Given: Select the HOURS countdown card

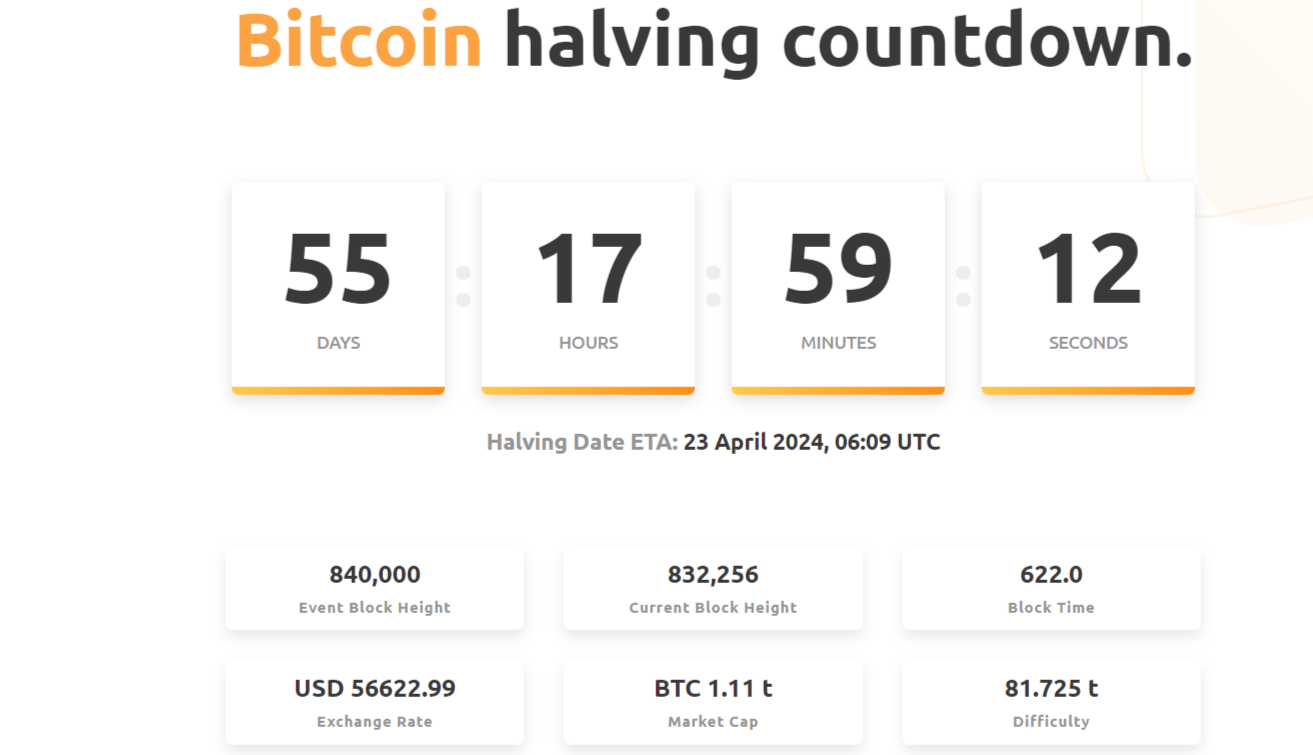Looking at the screenshot, I should (588, 285).
